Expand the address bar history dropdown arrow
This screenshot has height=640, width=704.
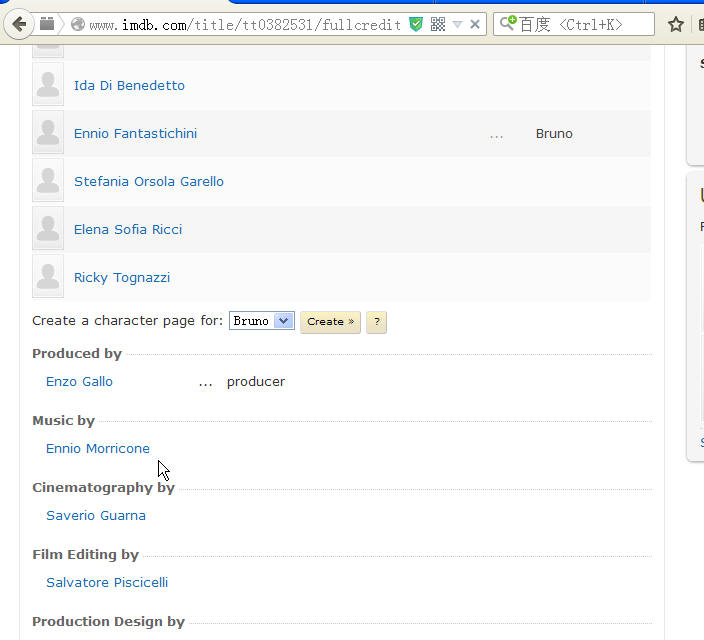(x=457, y=24)
